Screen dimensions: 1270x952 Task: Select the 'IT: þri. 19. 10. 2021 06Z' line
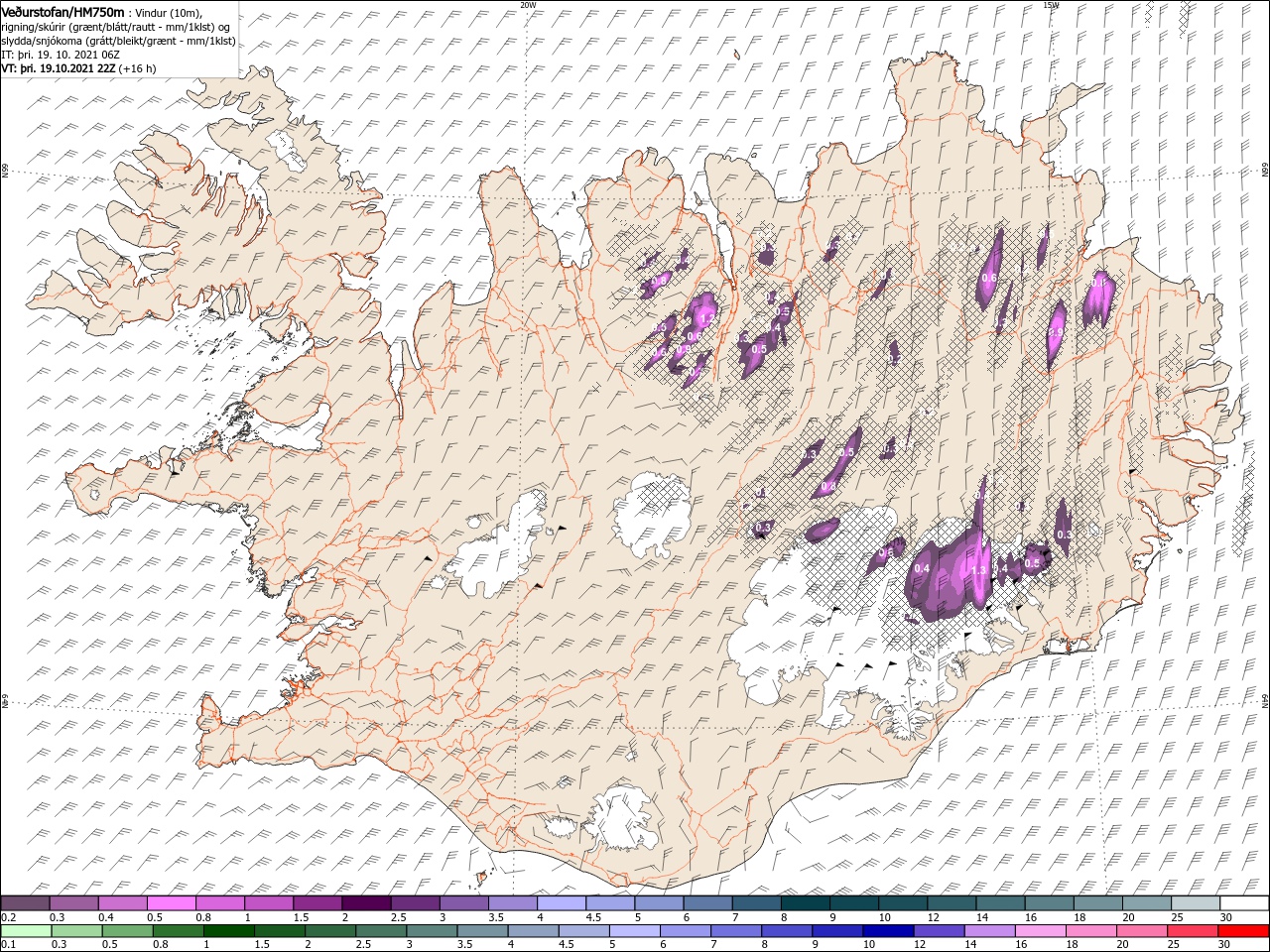coord(60,55)
